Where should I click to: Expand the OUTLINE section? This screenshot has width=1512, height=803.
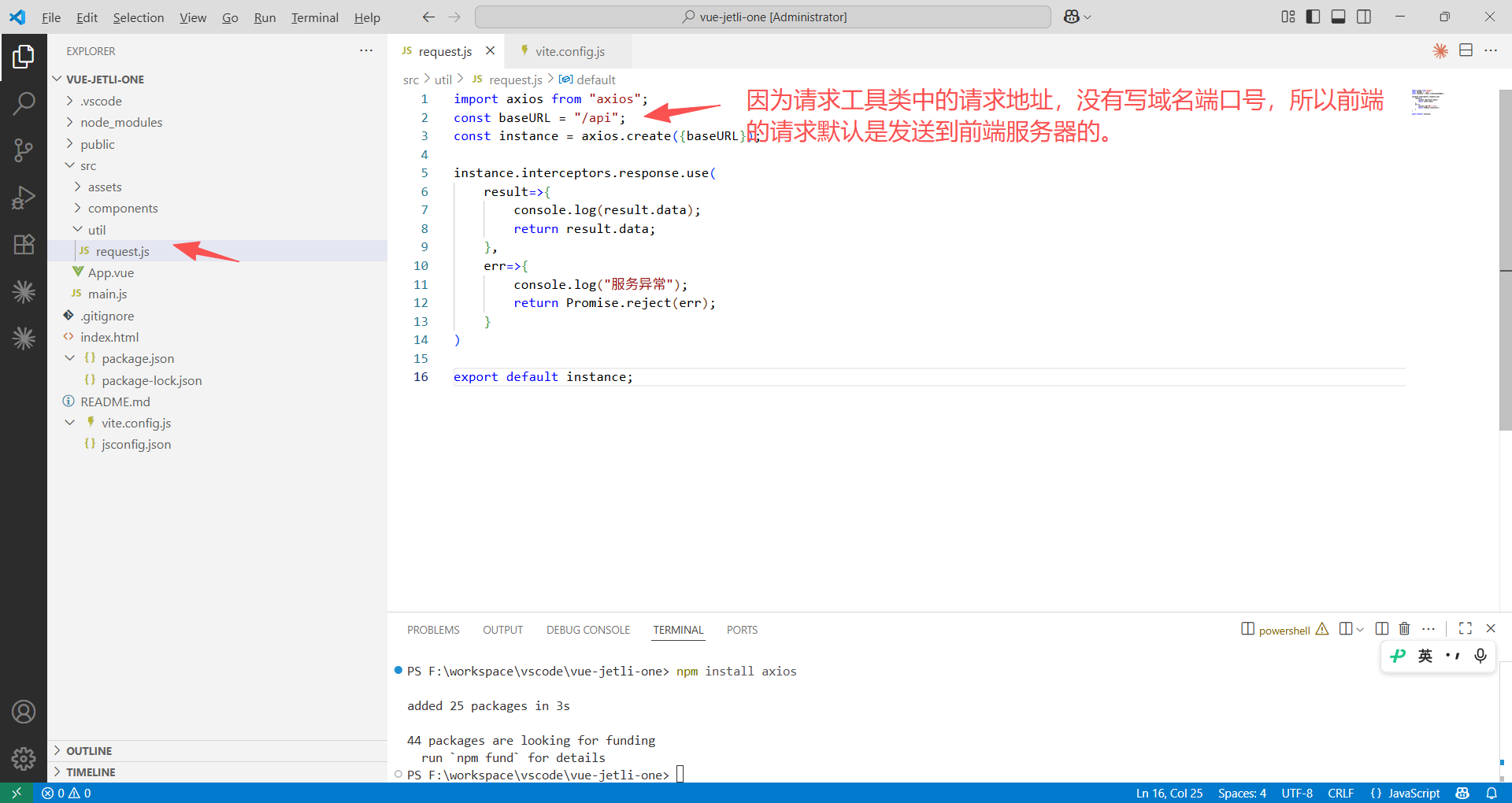point(217,751)
